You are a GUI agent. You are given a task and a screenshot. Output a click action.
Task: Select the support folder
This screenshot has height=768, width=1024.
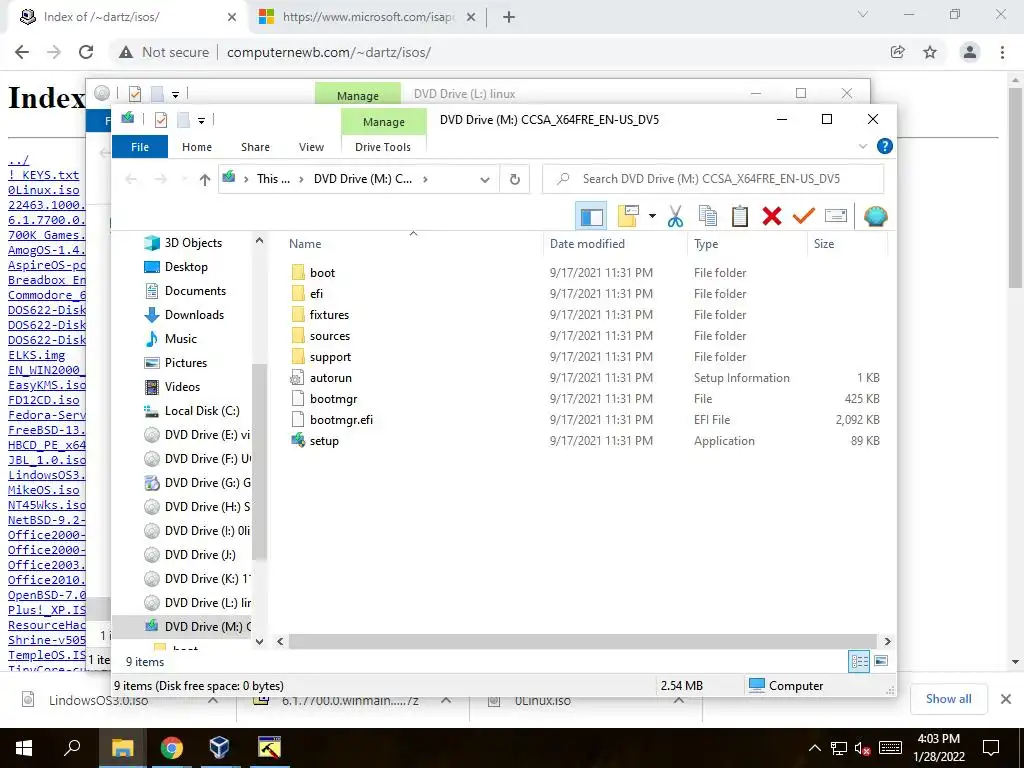330,357
